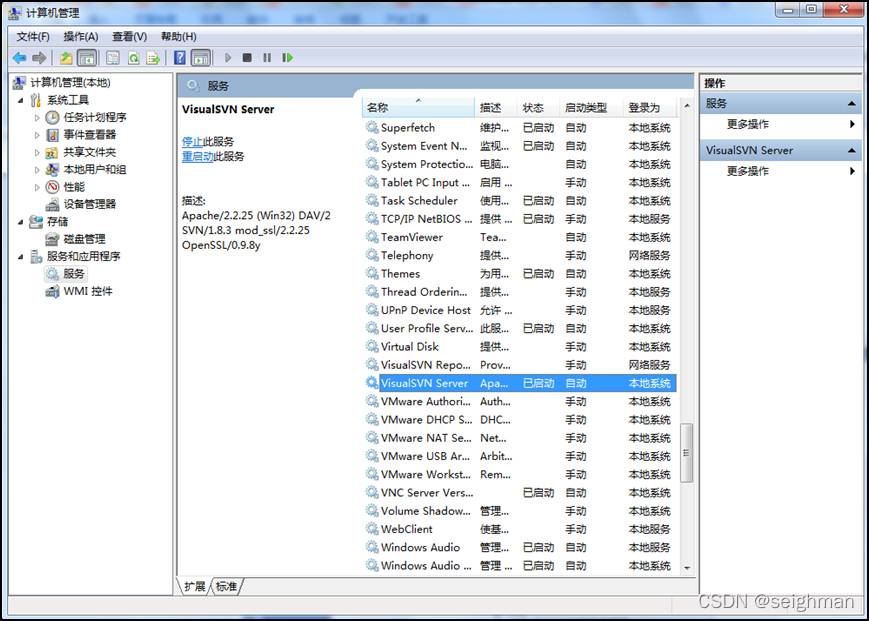This screenshot has height=621, width=869.
Task: Open the 操作(A) menu
Action: tap(80, 37)
